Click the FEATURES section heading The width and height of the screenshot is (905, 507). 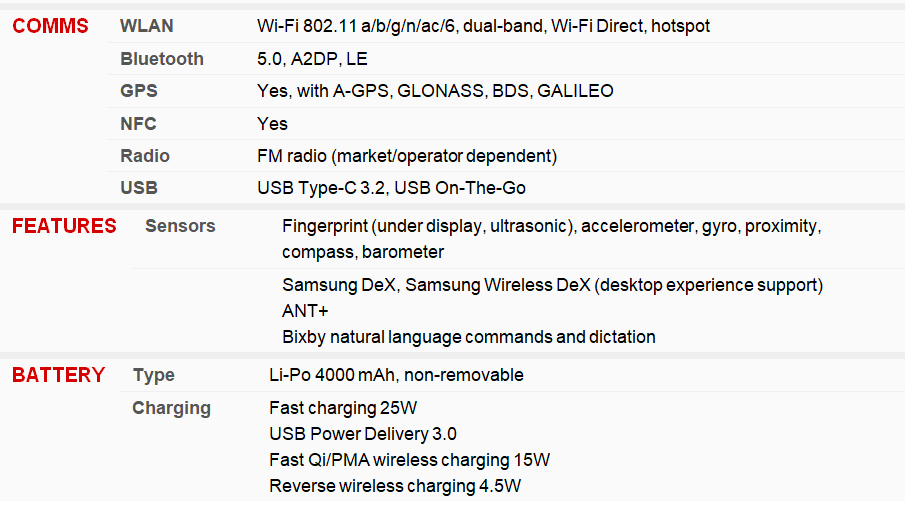[x=64, y=226]
